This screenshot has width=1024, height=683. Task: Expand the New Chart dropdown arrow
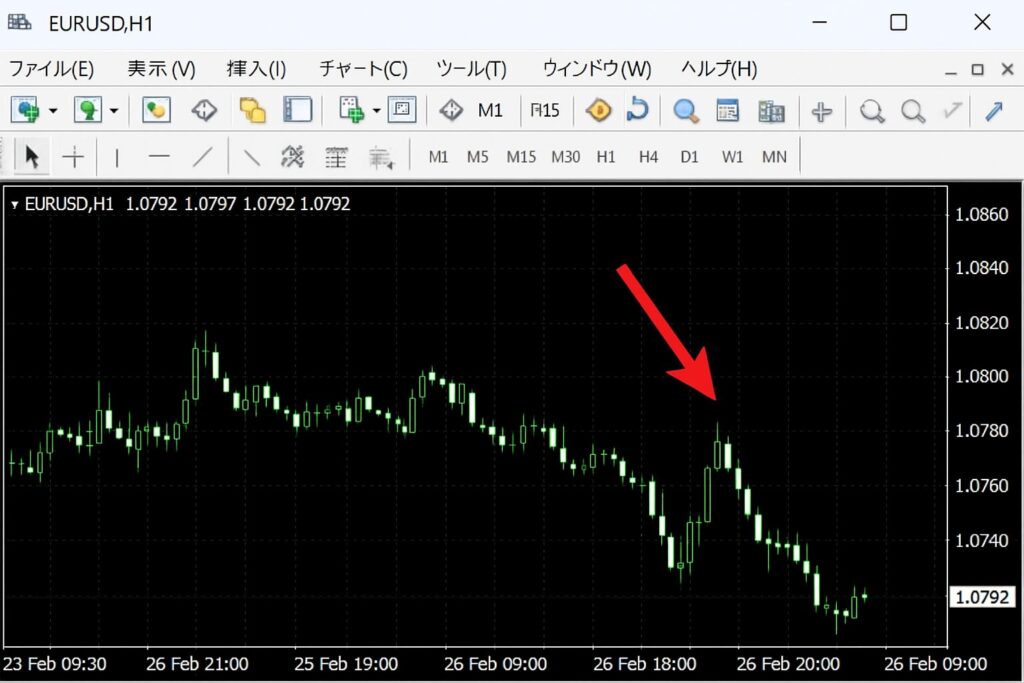pos(50,110)
